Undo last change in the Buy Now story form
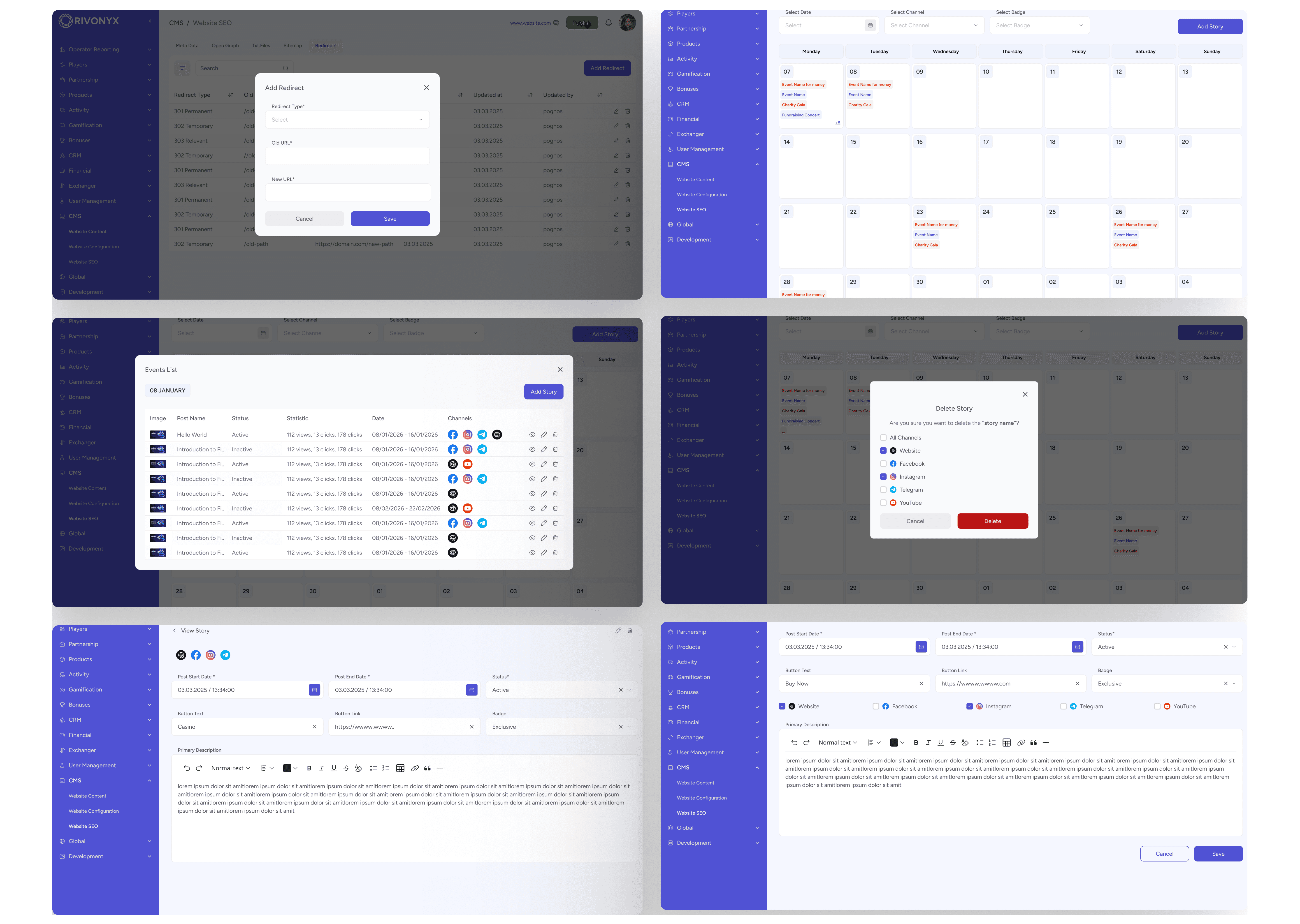1300x924 pixels. tap(794, 742)
